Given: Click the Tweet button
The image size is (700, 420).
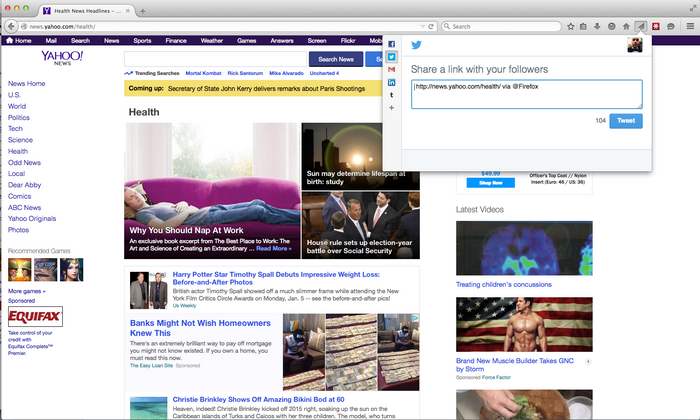Looking at the screenshot, I should point(626,121).
